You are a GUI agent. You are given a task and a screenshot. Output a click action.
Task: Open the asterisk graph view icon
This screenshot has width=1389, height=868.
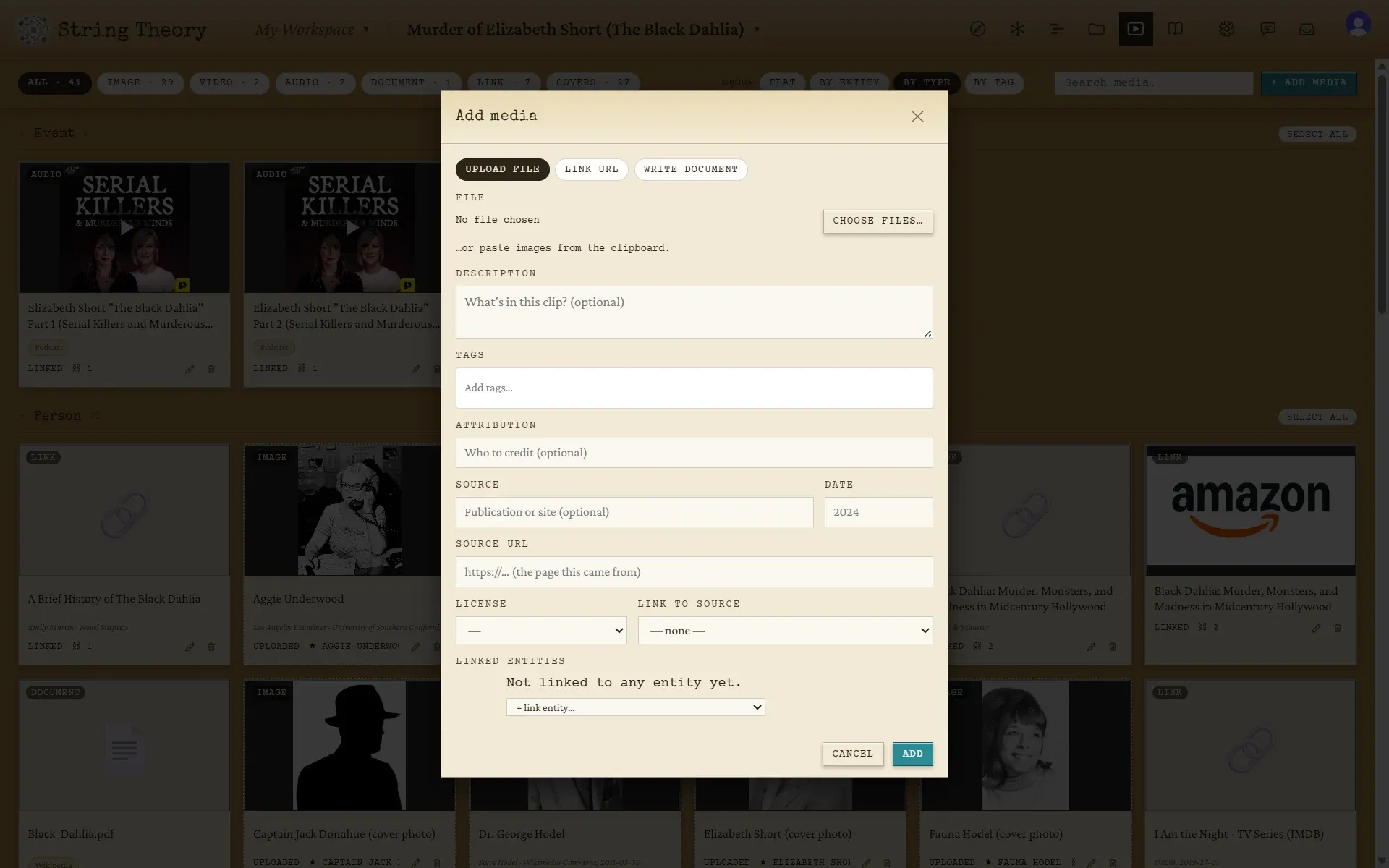[x=1017, y=29]
